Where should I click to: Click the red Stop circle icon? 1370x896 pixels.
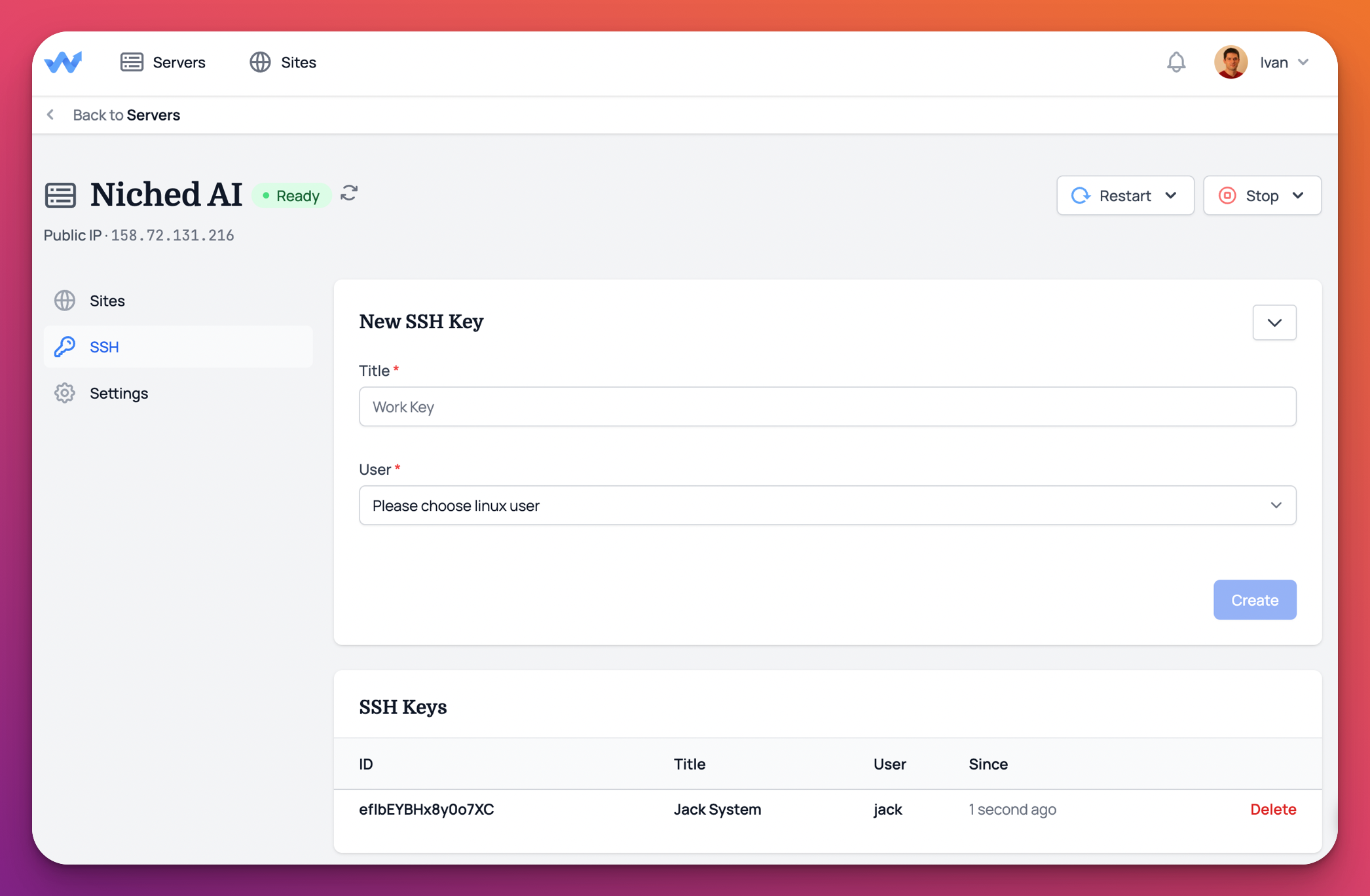pos(1227,195)
